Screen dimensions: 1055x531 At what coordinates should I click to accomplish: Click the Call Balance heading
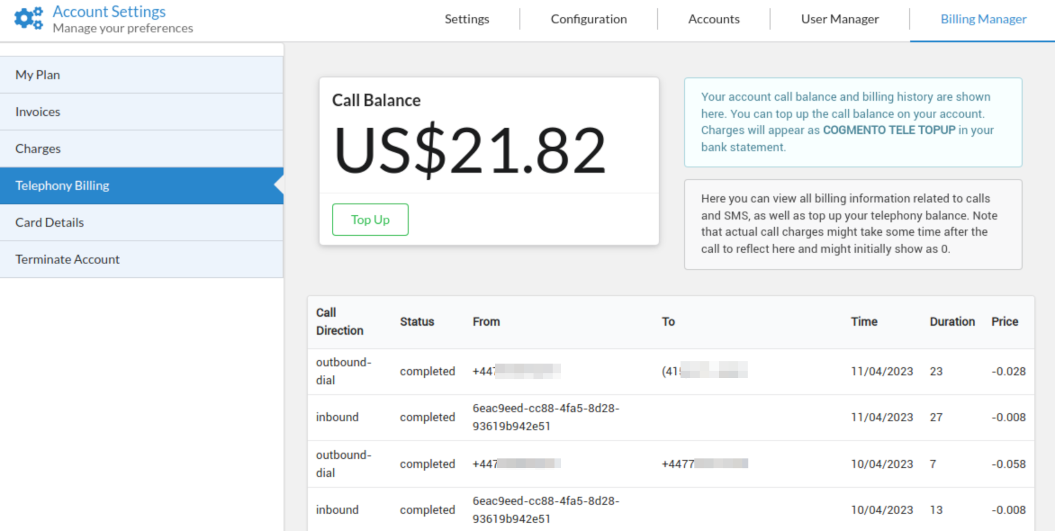(376, 100)
